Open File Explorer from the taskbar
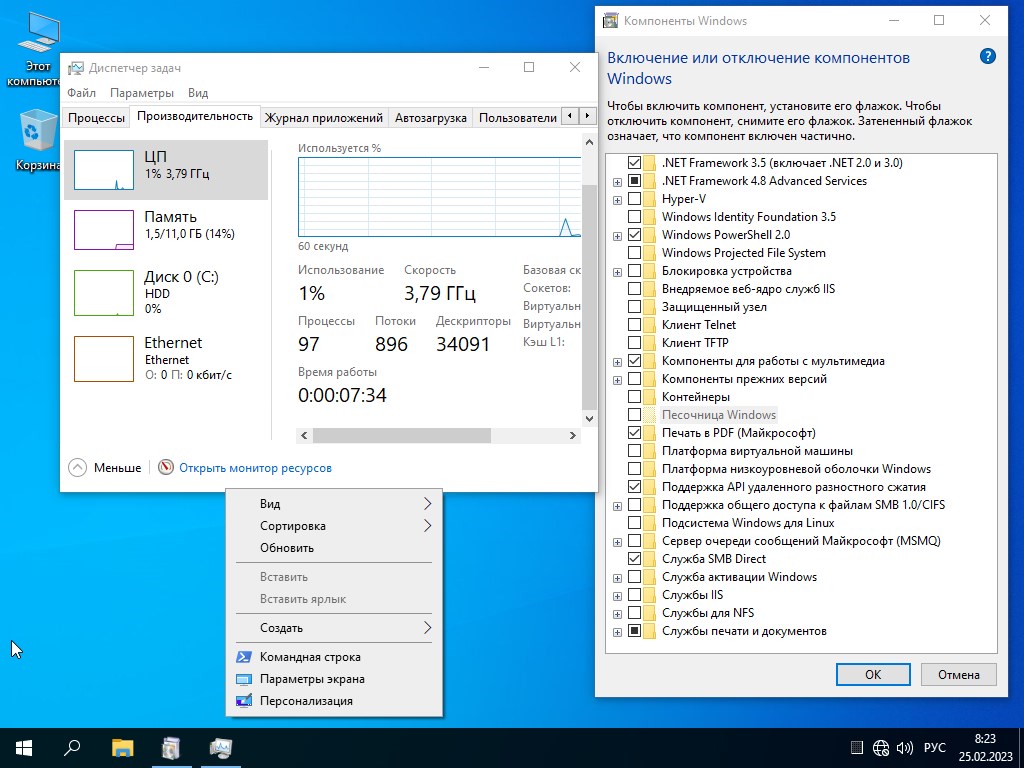 (x=122, y=747)
